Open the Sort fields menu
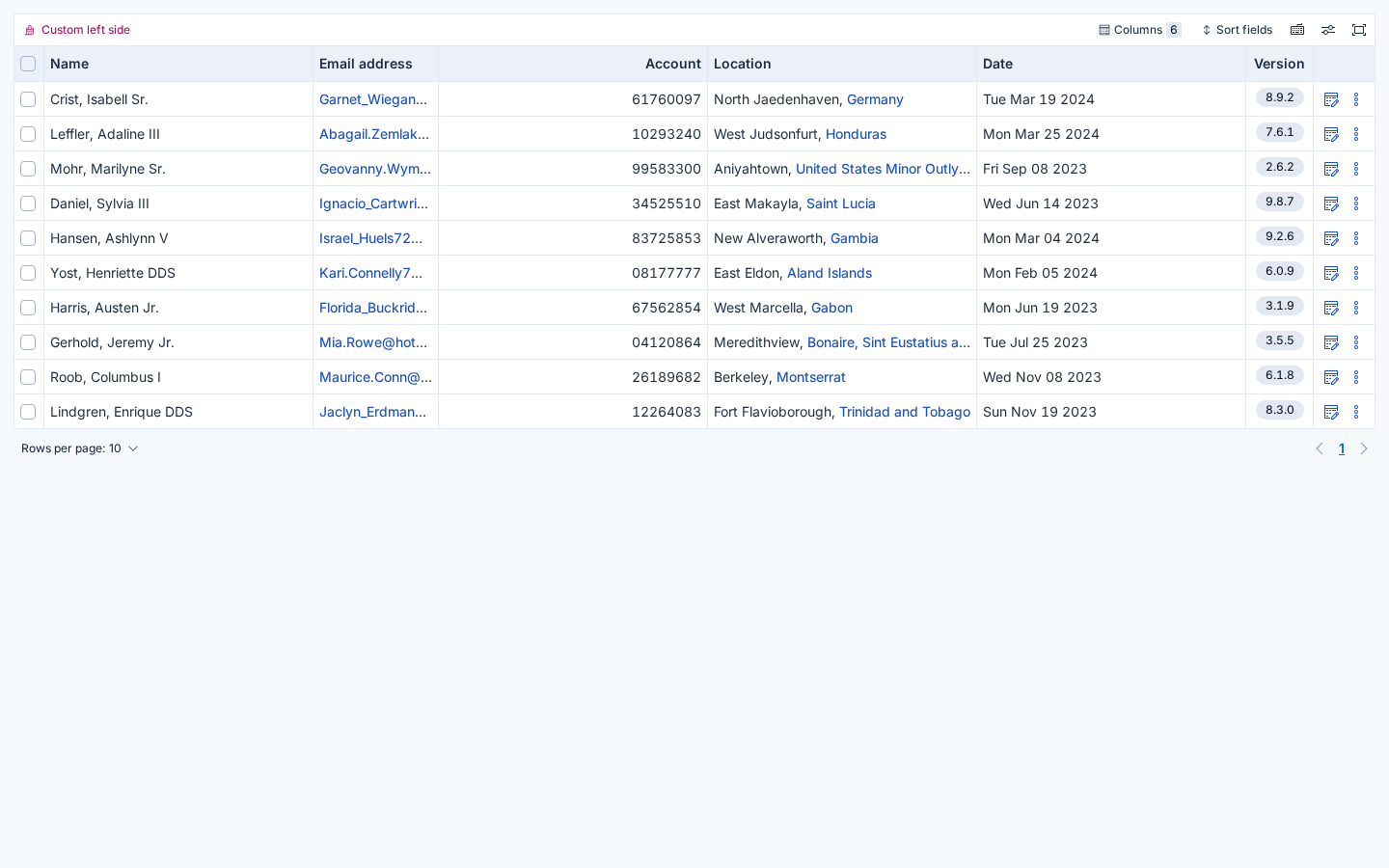The height and width of the screenshot is (868, 1389). (x=1238, y=30)
